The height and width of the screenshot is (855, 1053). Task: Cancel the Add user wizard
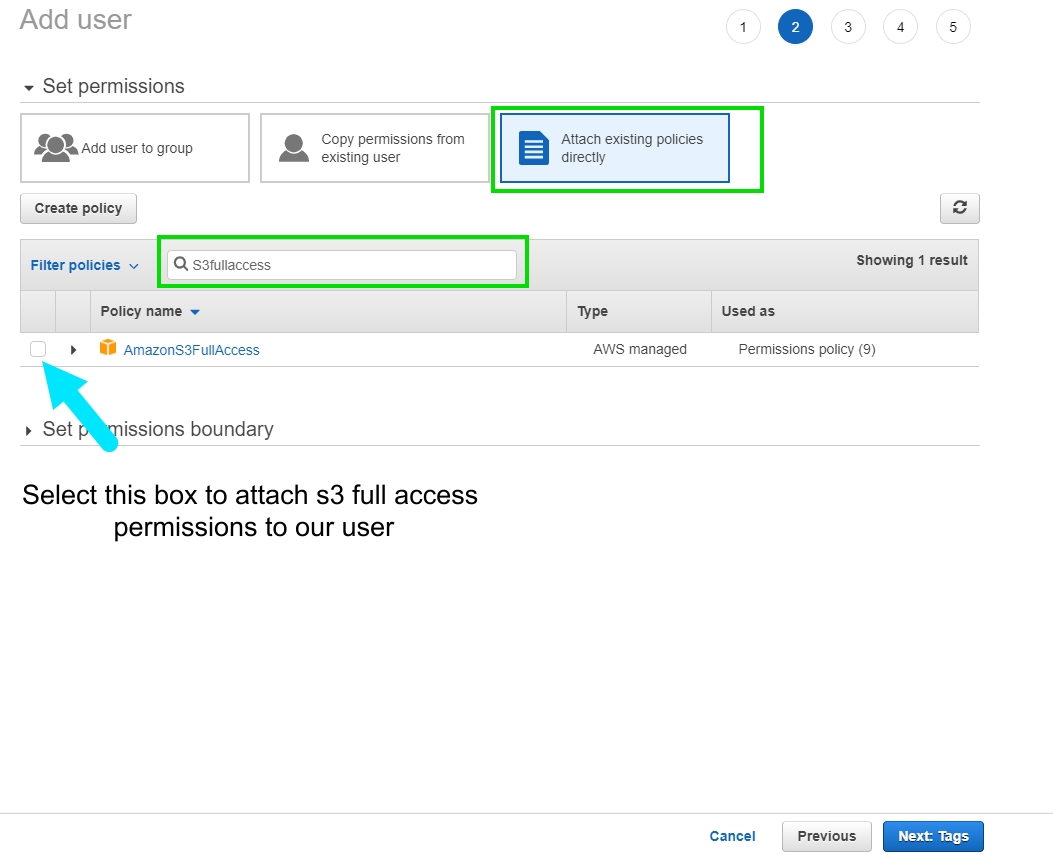pyautogui.click(x=732, y=836)
